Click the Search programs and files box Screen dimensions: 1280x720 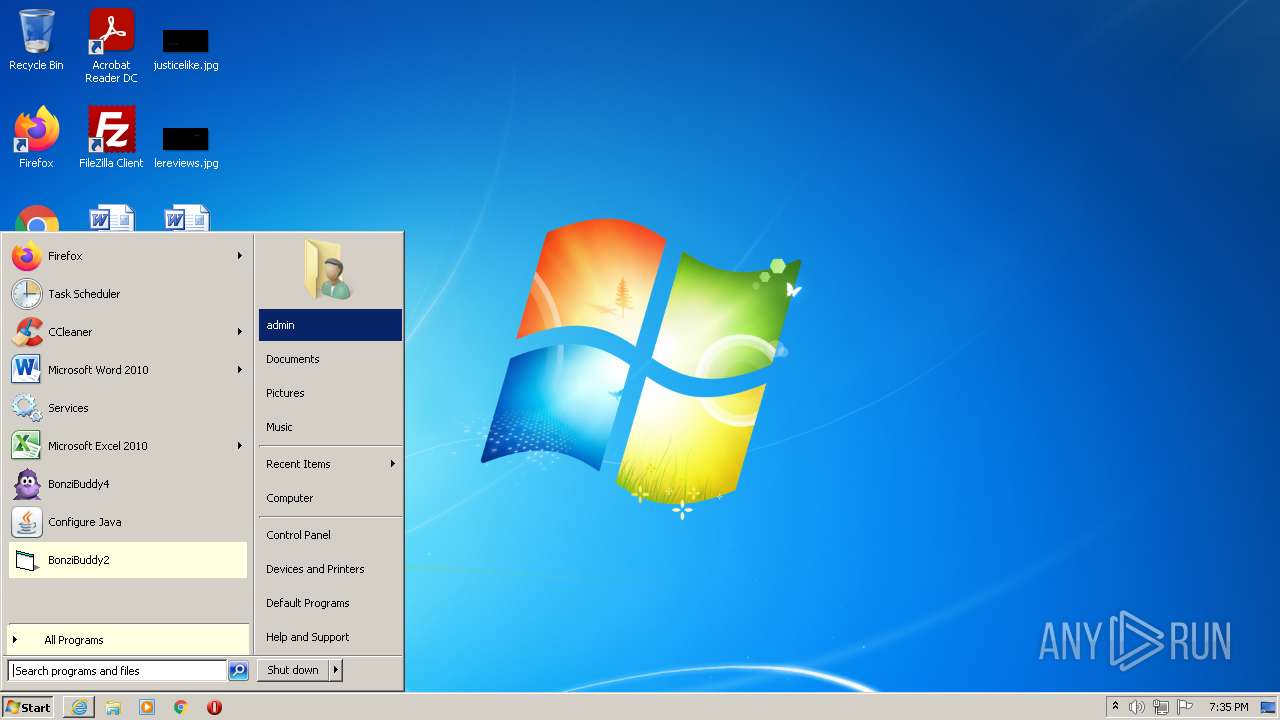pyautogui.click(x=117, y=671)
